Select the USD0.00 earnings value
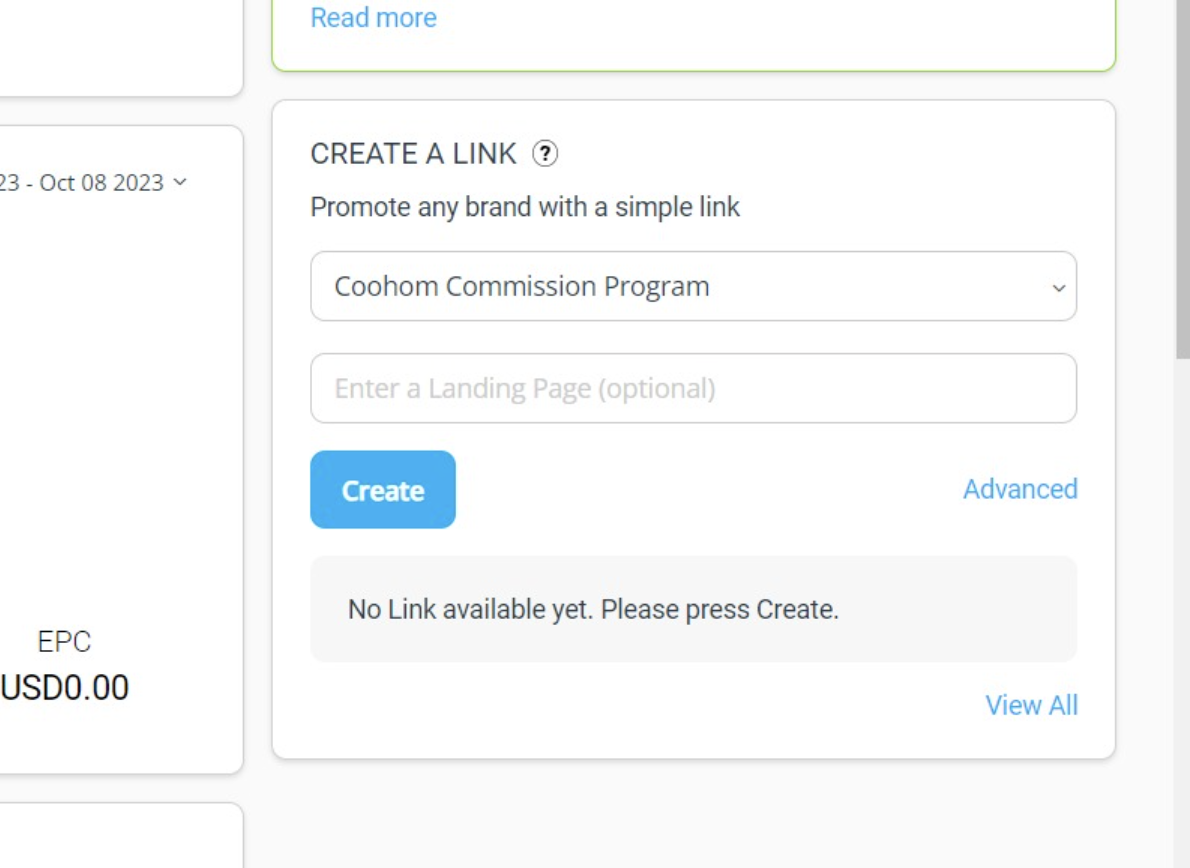 click(66, 688)
